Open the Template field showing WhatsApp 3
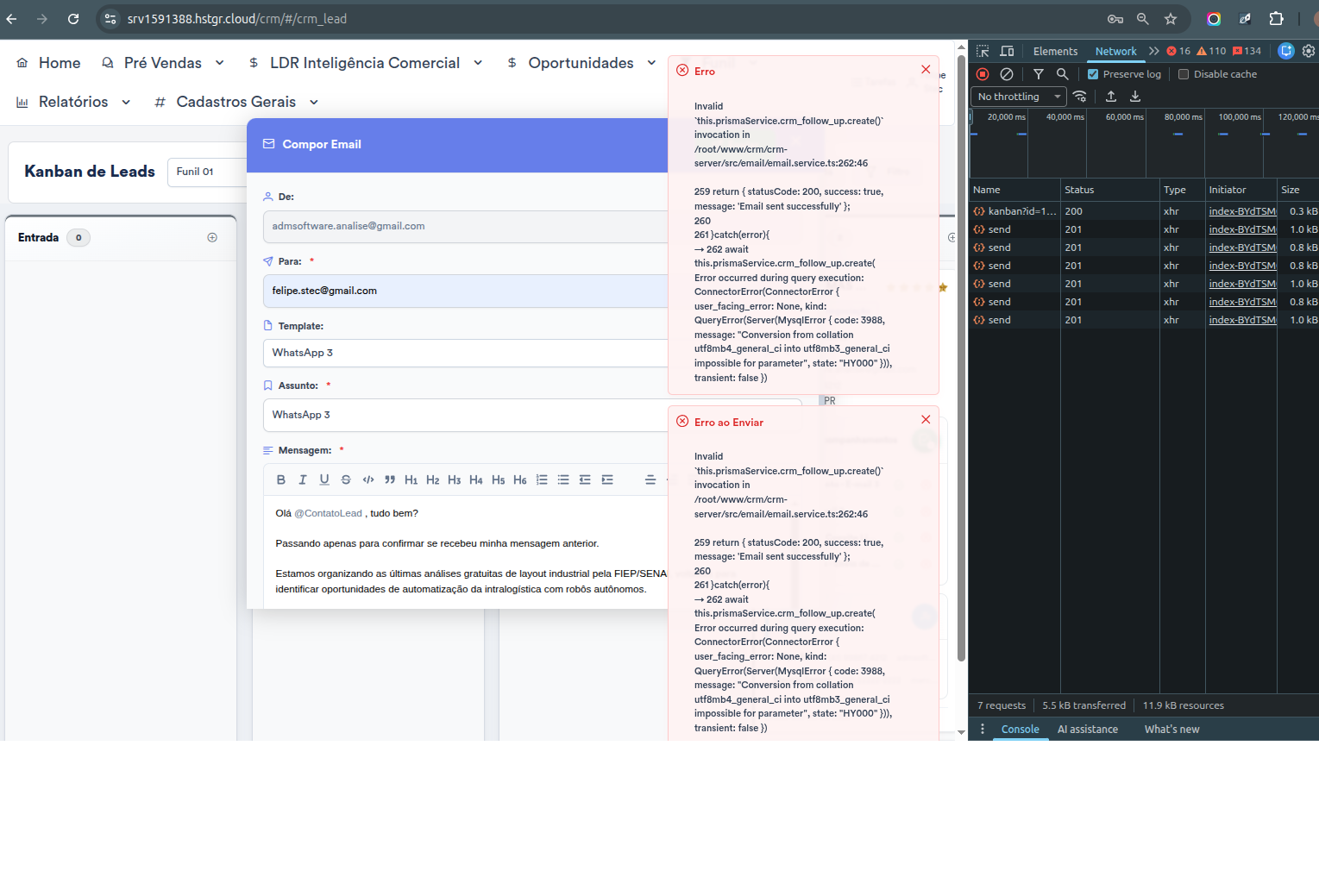Image resolution: width=1319 pixels, height=896 pixels. tap(466, 353)
